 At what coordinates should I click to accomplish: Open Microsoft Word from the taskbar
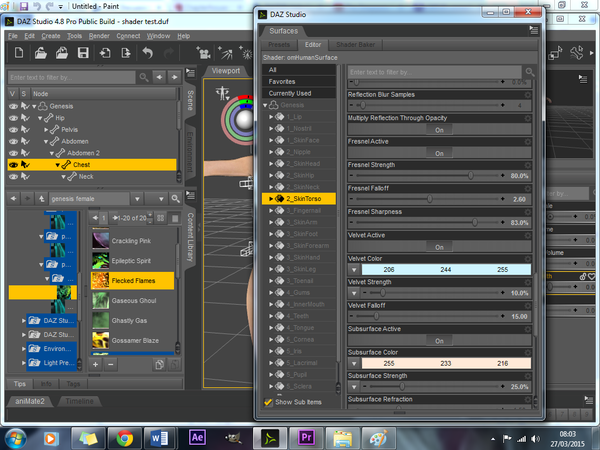tap(159, 439)
